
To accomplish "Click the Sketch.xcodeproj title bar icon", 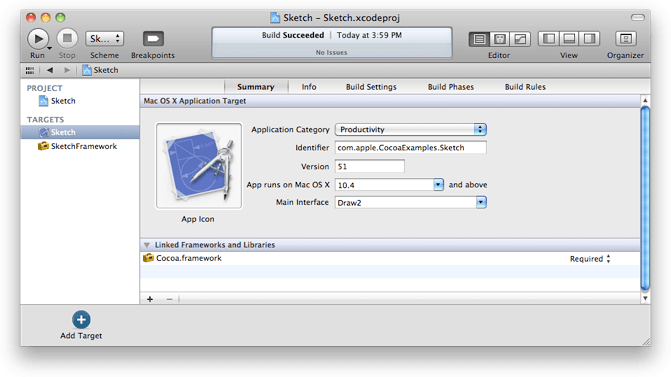I will click(x=275, y=18).
